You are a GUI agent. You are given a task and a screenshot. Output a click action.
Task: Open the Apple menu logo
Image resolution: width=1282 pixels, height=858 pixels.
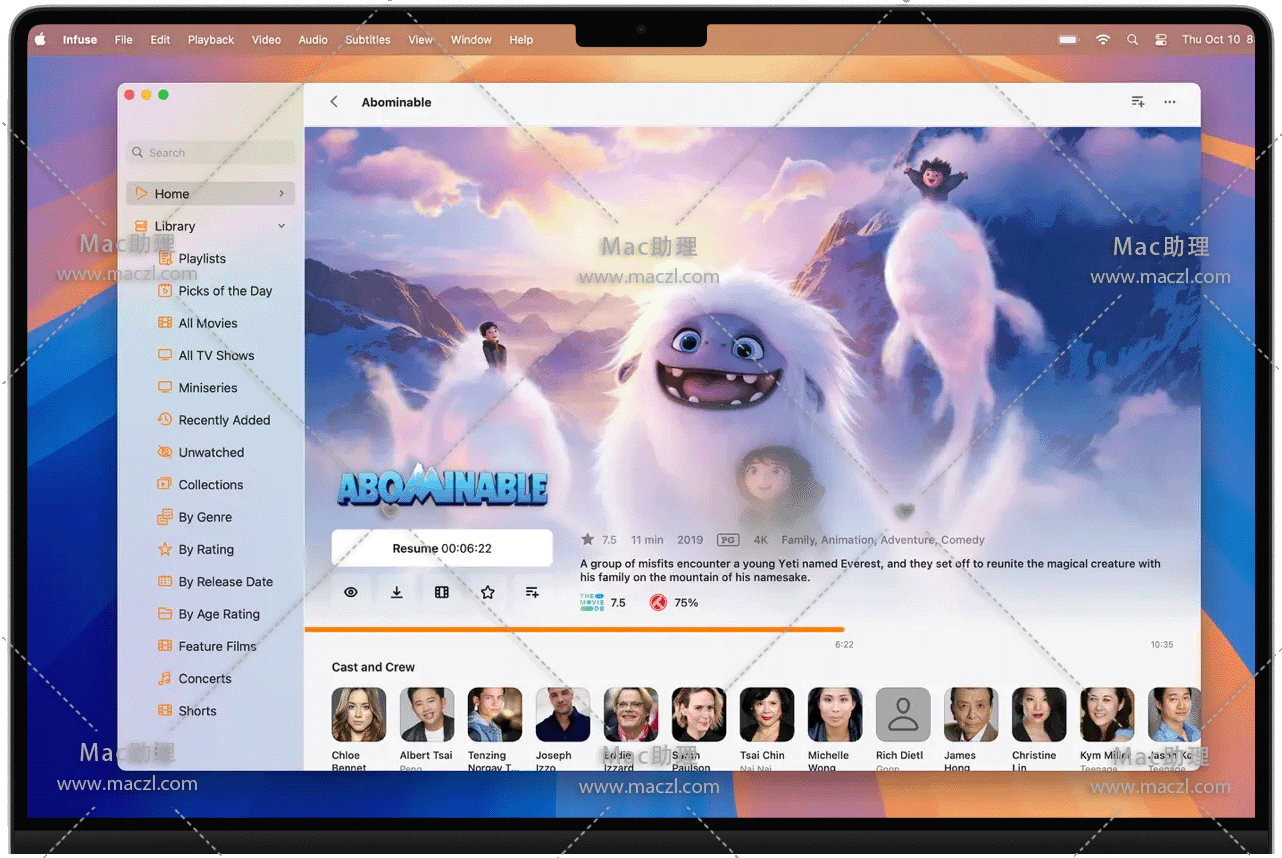(41, 40)
